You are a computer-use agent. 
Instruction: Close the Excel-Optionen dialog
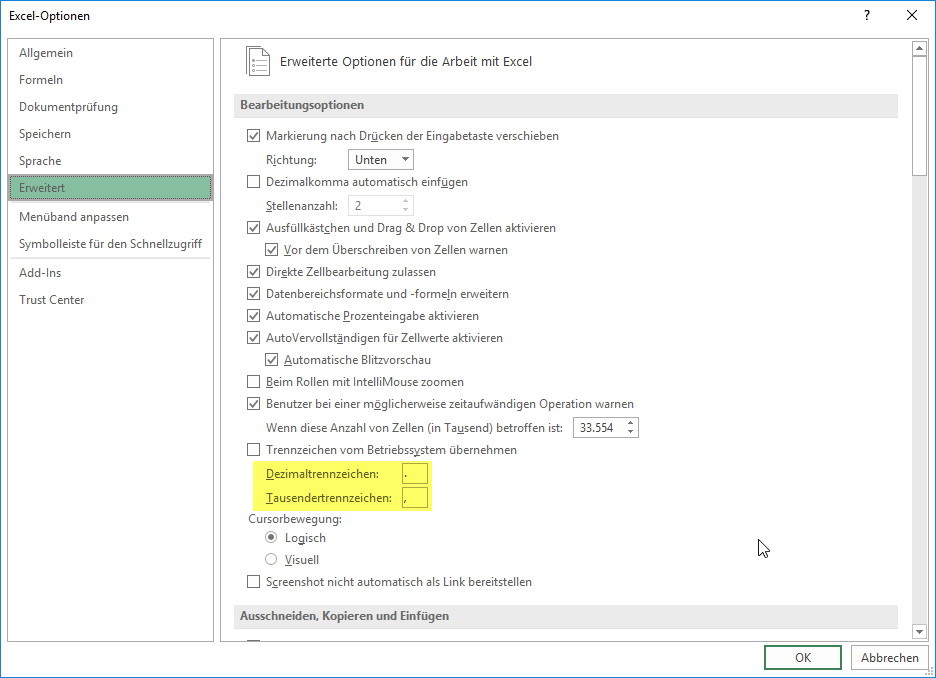click(912, 16)
